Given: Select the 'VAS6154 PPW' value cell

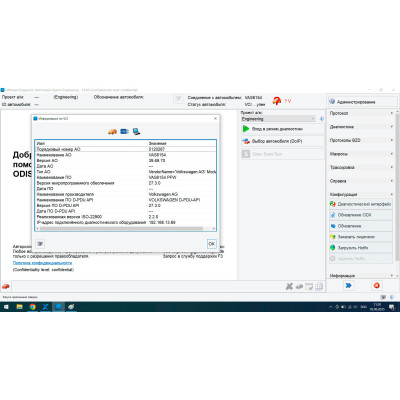Looking at the screenshot, I should click(x=162, y=177).
